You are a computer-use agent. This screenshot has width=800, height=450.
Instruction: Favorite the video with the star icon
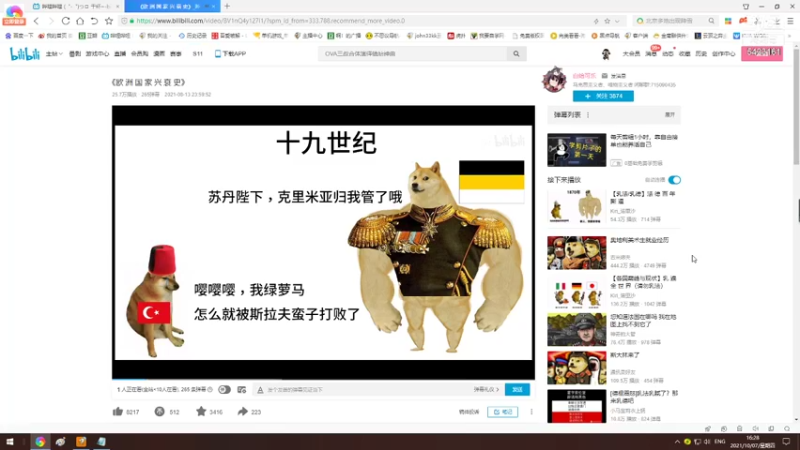201,411
